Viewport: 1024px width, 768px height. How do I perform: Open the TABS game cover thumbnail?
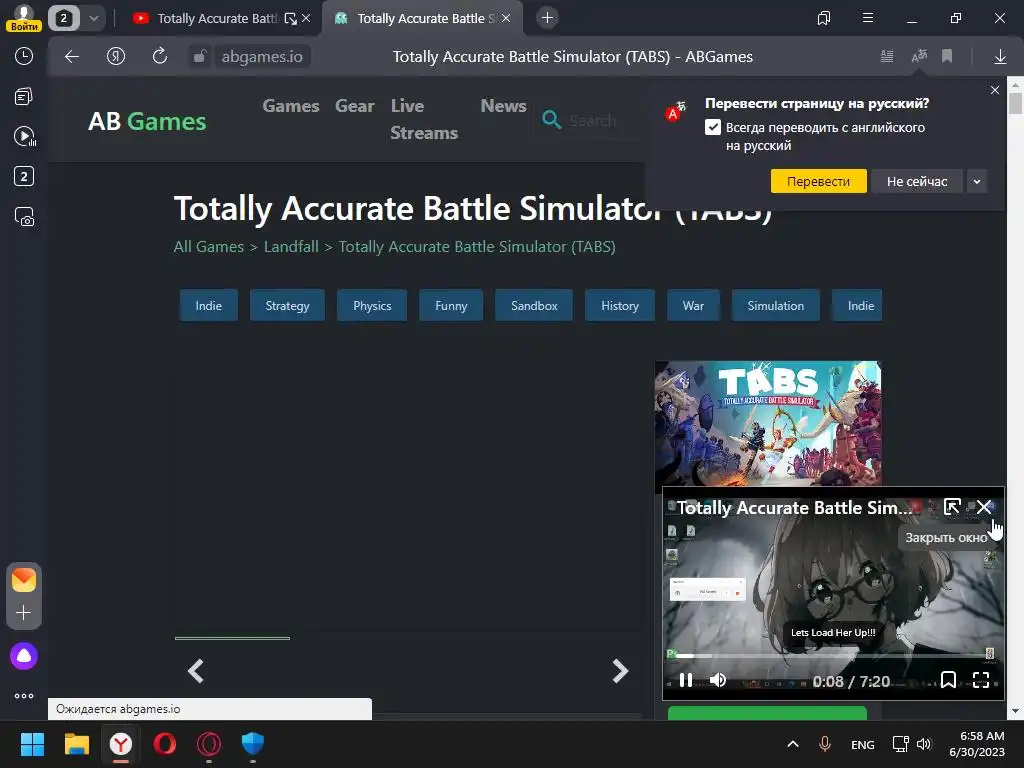point(768,423)
